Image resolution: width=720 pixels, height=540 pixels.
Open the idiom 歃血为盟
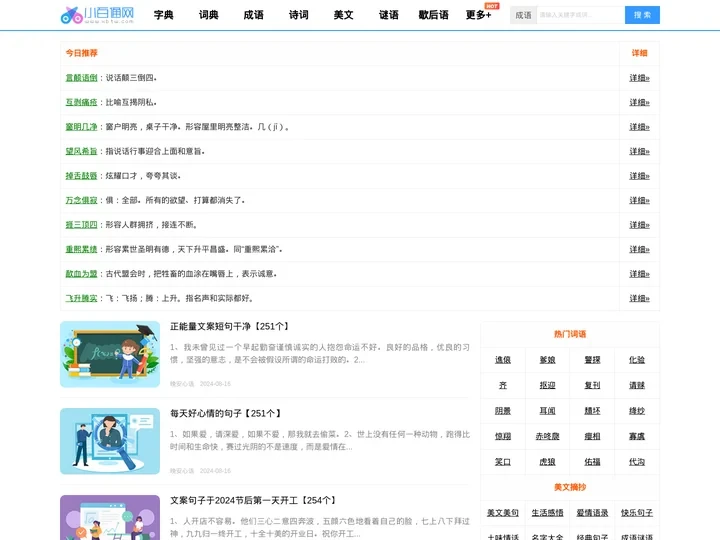pyautogui.click(x=81, y=274)
